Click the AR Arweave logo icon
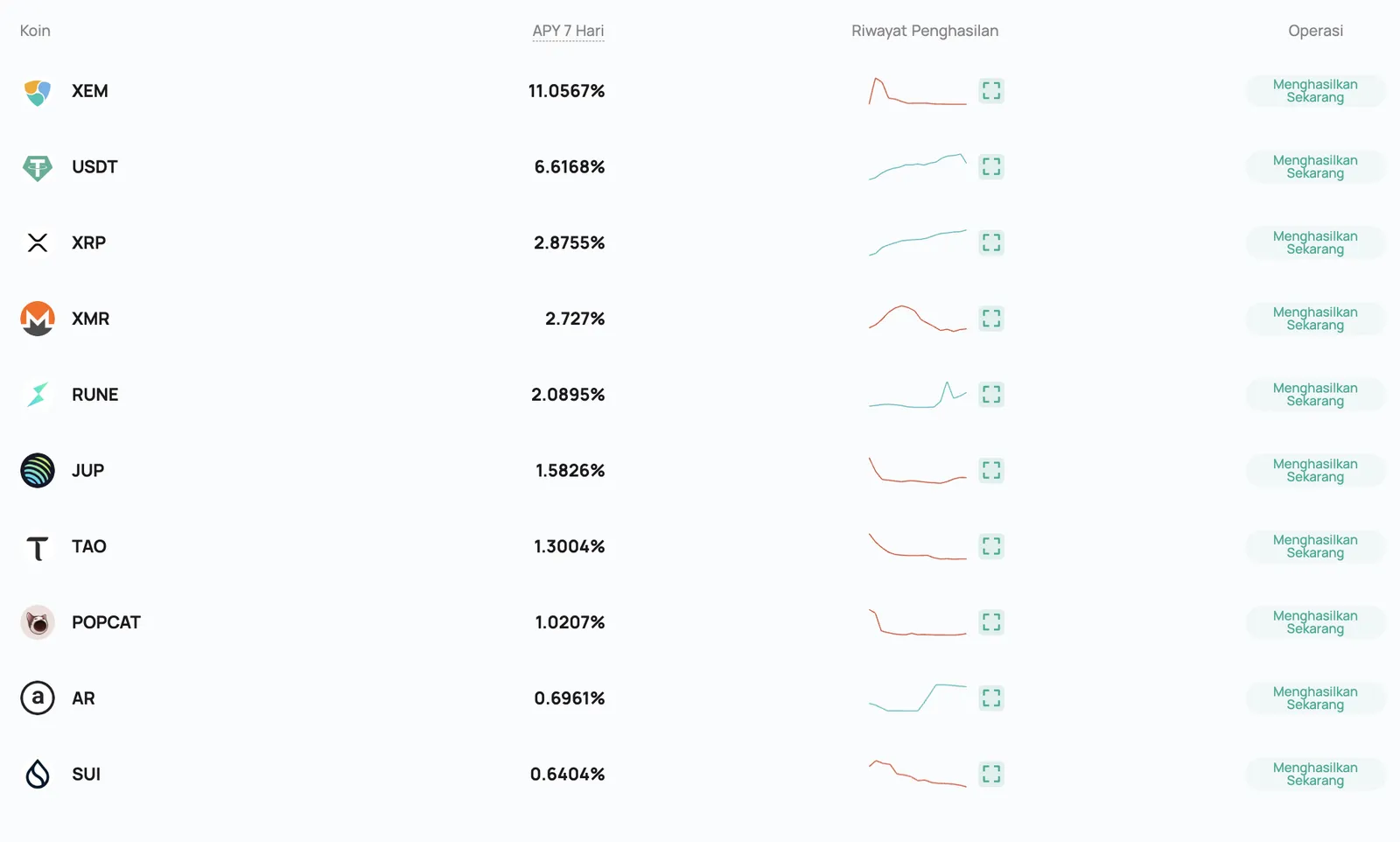1400x842 pixels. coord(38,698)
